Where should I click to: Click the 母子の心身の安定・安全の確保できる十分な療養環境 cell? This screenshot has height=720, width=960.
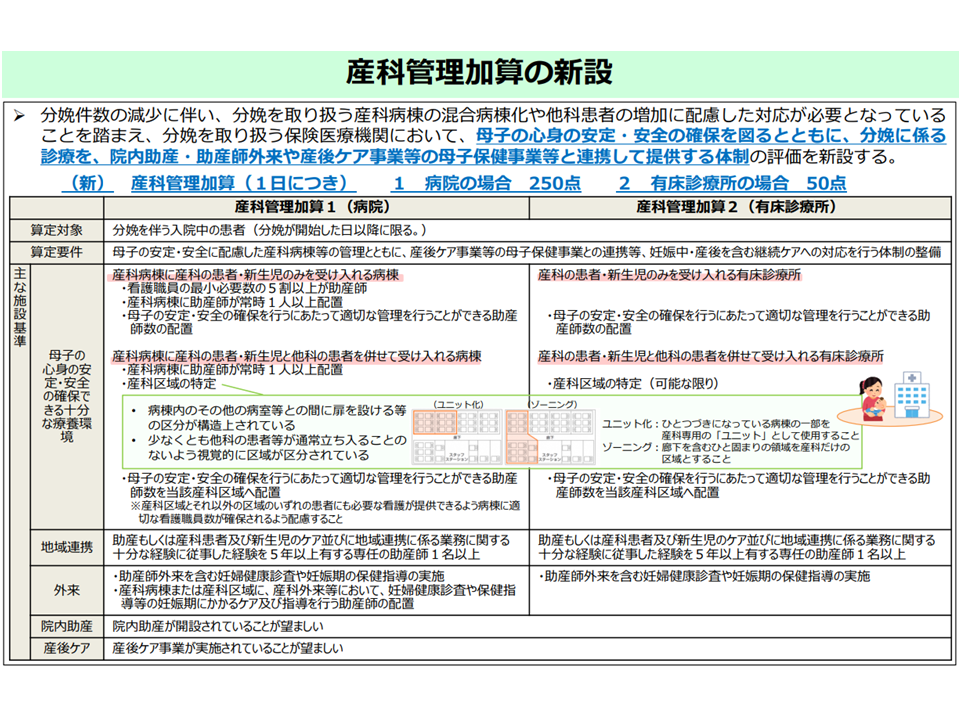(67, 396)
